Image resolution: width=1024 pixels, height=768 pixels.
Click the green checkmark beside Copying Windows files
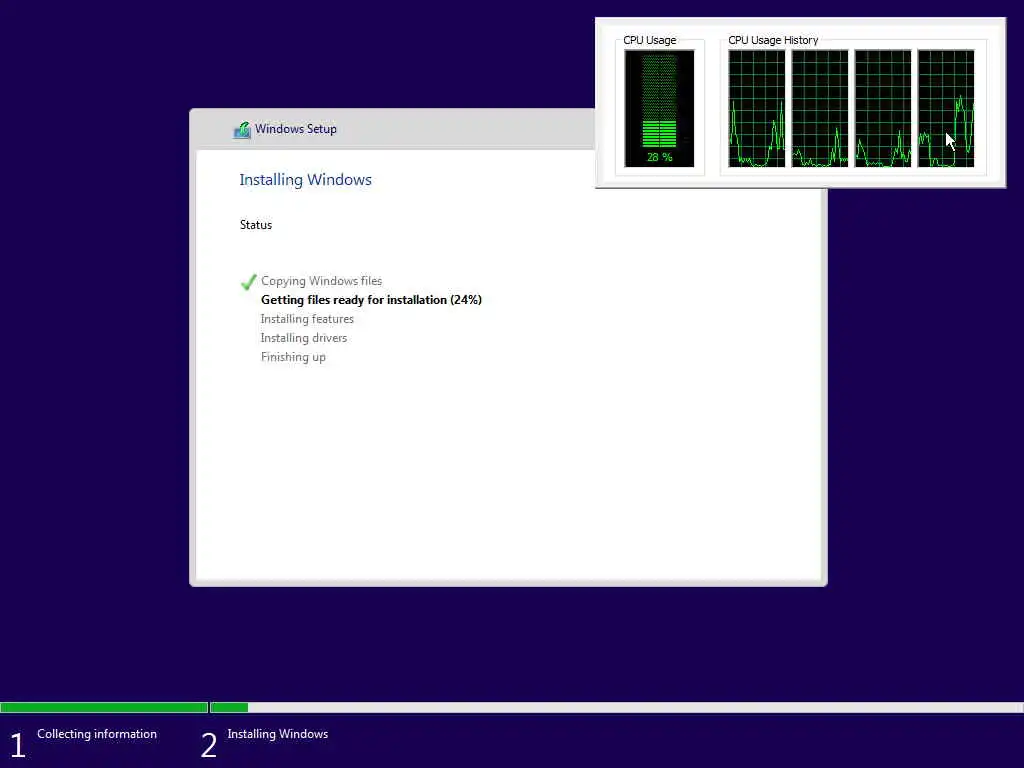coord(248,282)
